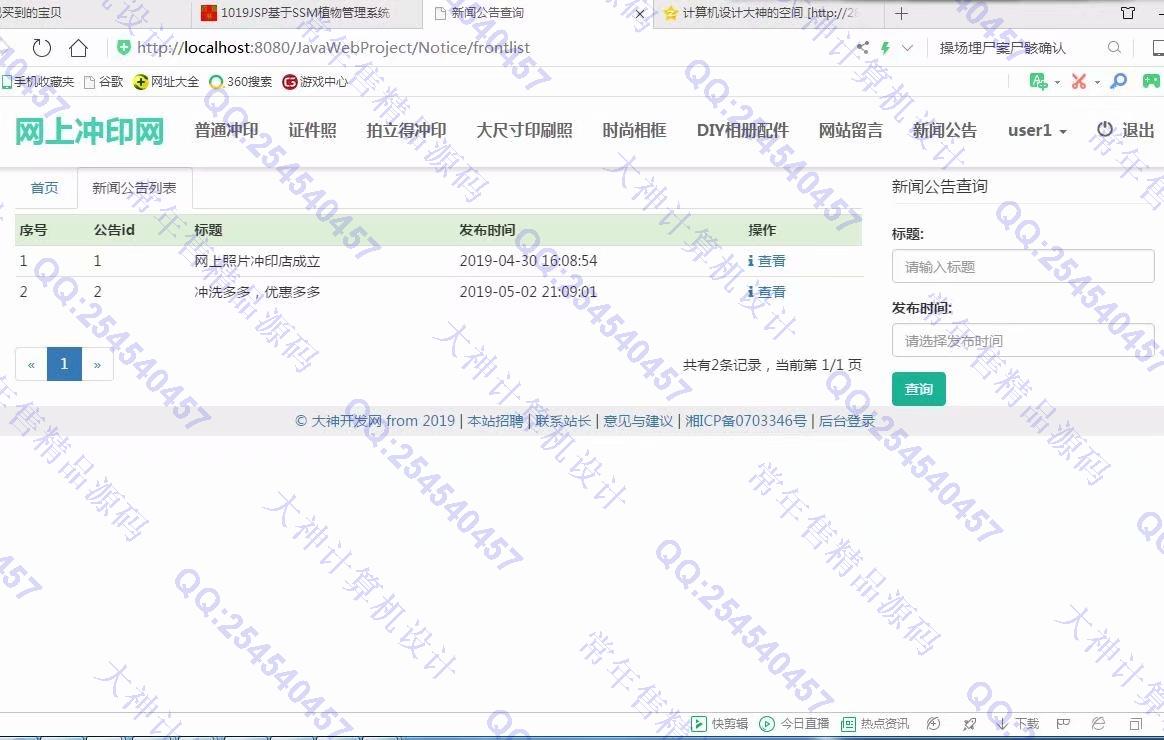Expand the scissors screenshot dropdown arrow
Screen dimensions: 1164x740
coord(1097,82)
